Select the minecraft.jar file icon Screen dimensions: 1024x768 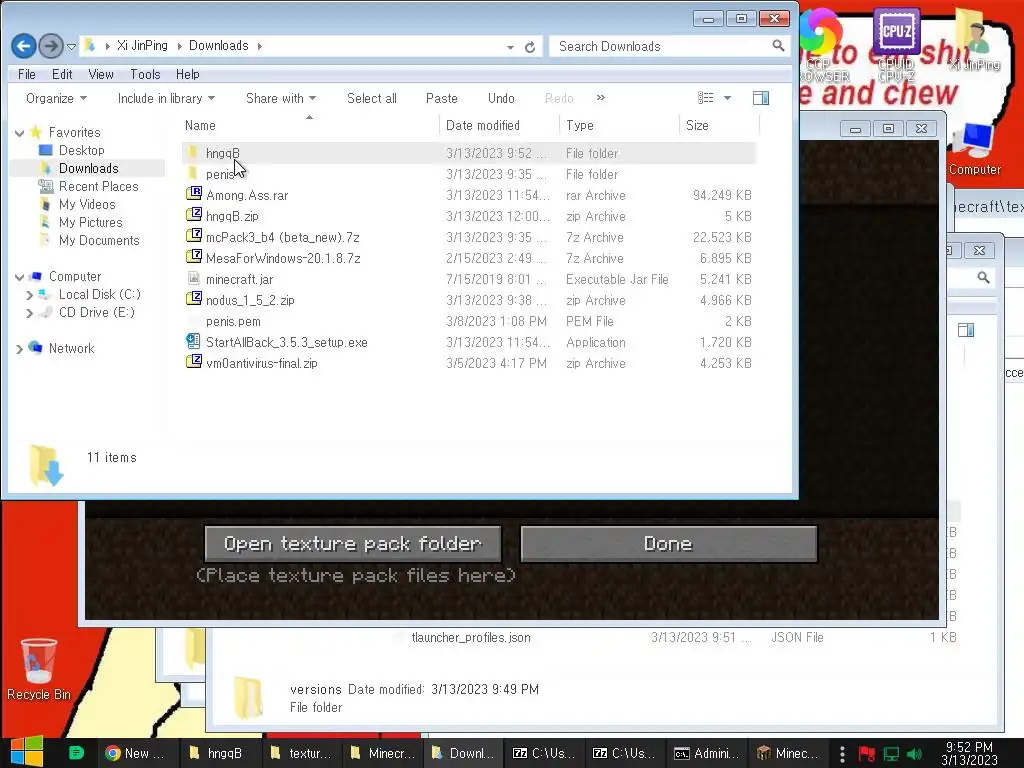pos(193,278)
